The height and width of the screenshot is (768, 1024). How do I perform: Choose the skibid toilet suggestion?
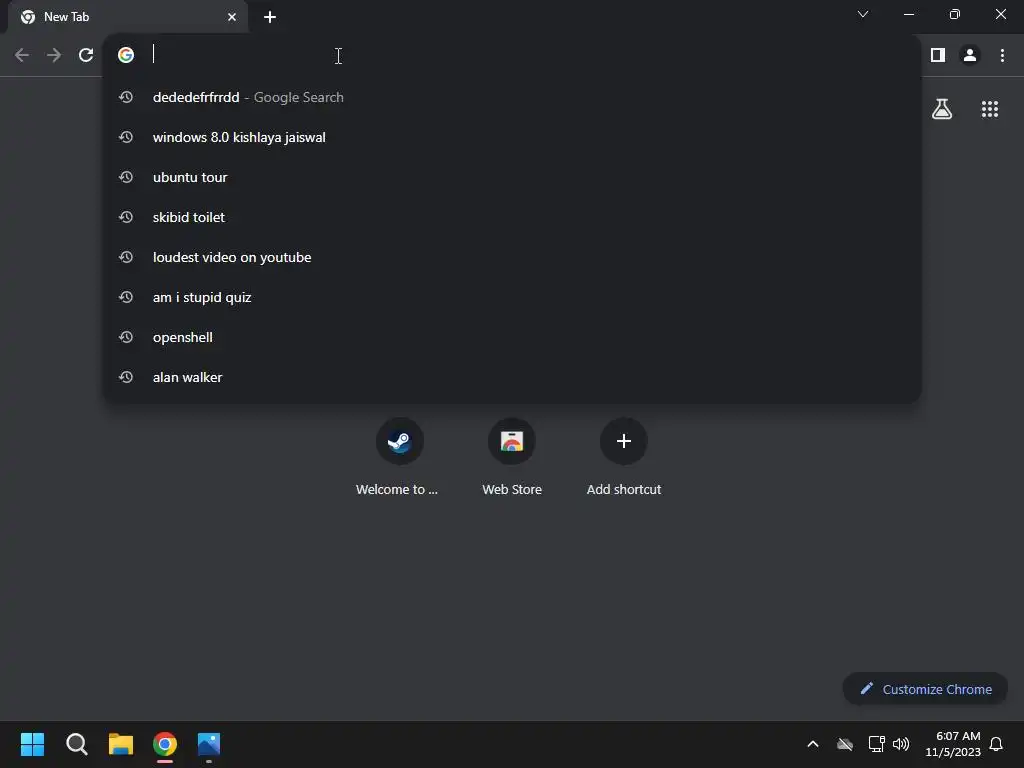(513, 217)
